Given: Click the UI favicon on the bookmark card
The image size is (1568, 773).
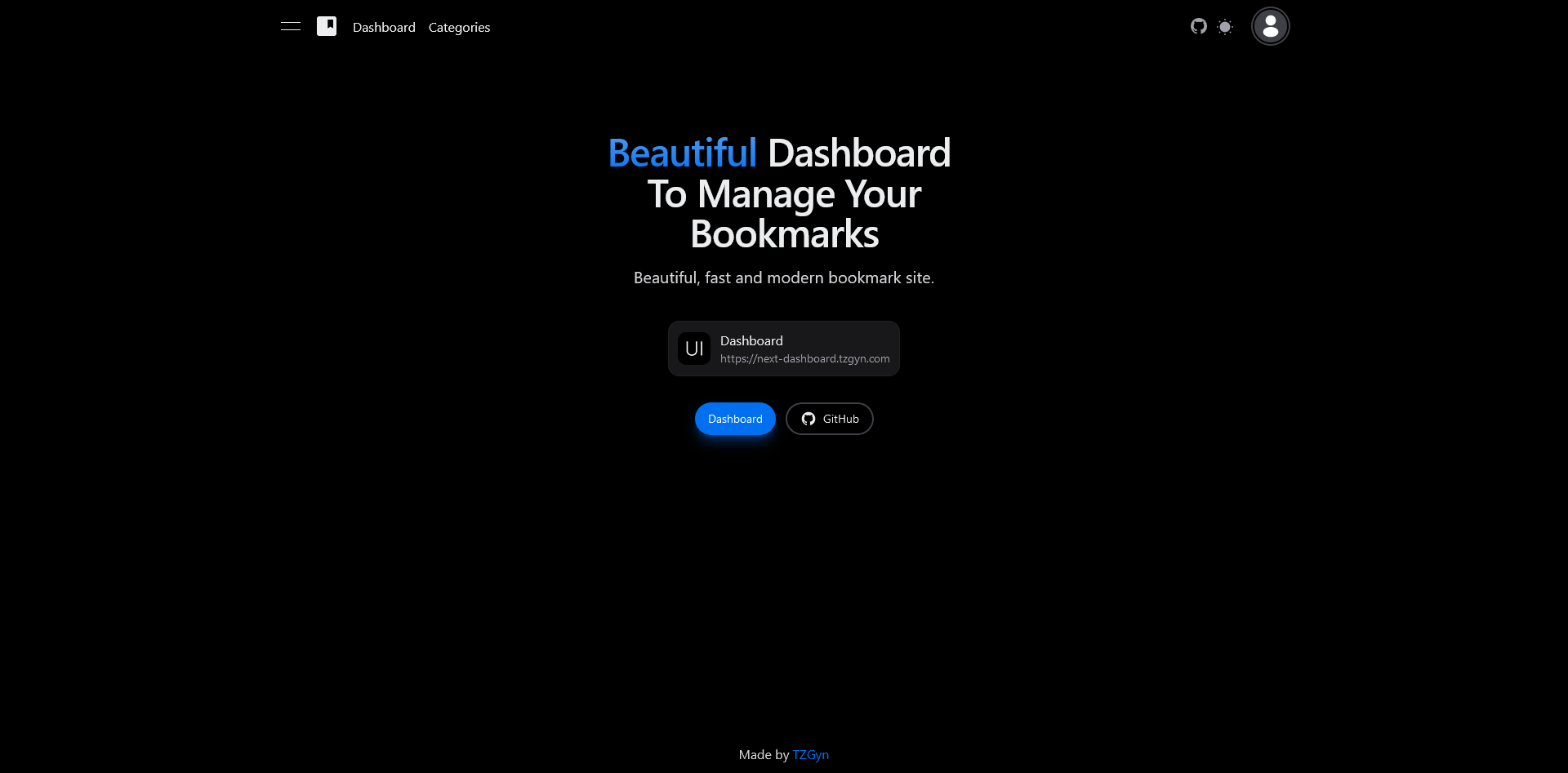Looking at the screenshot, I should pos(695,349).
